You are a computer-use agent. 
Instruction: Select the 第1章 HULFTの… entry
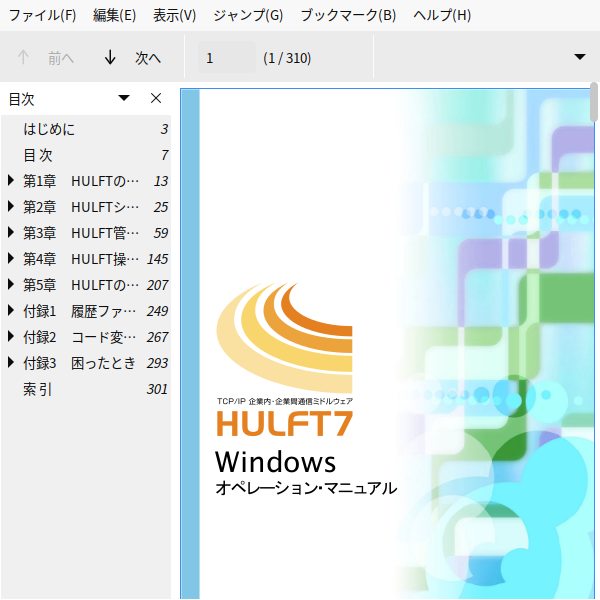86,181
